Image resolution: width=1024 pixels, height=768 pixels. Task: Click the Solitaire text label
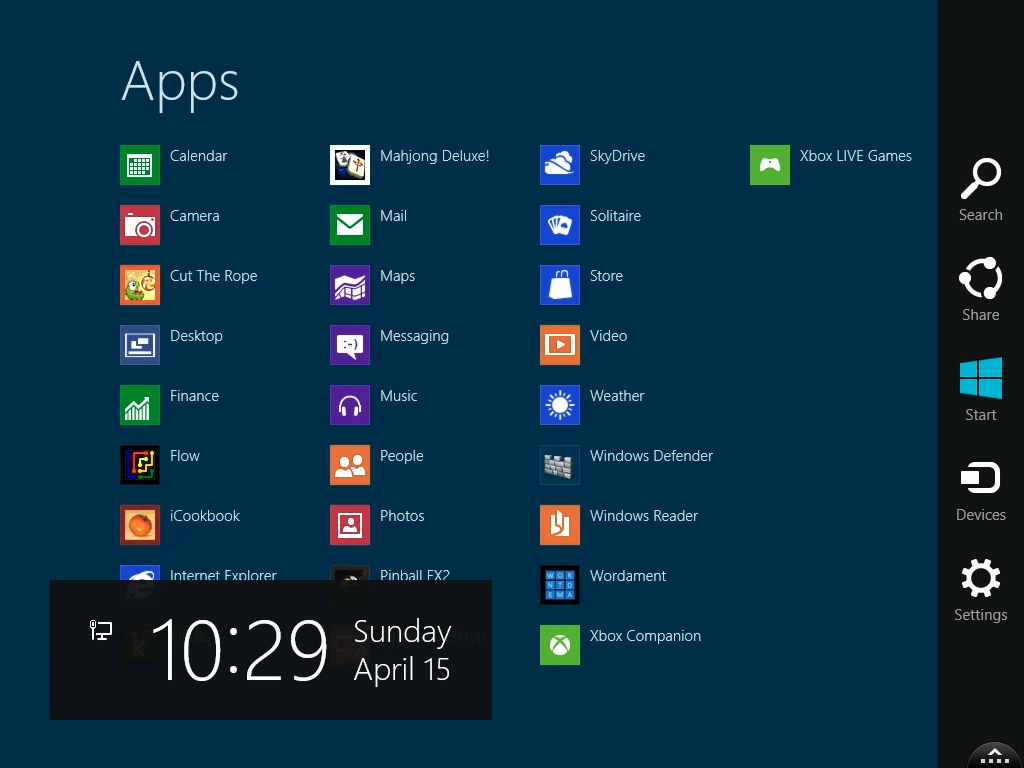615,216
